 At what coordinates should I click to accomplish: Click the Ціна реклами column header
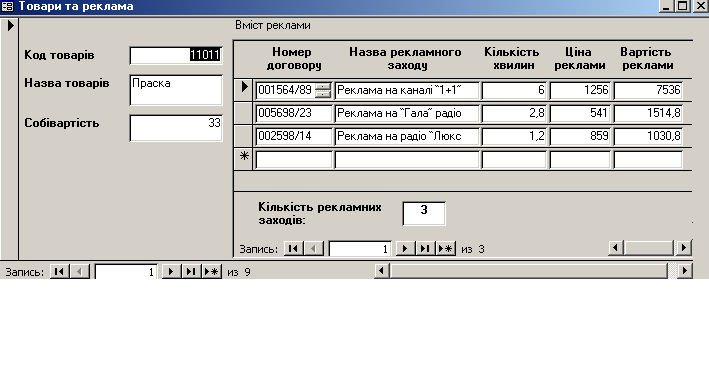(x=579, y=58)
